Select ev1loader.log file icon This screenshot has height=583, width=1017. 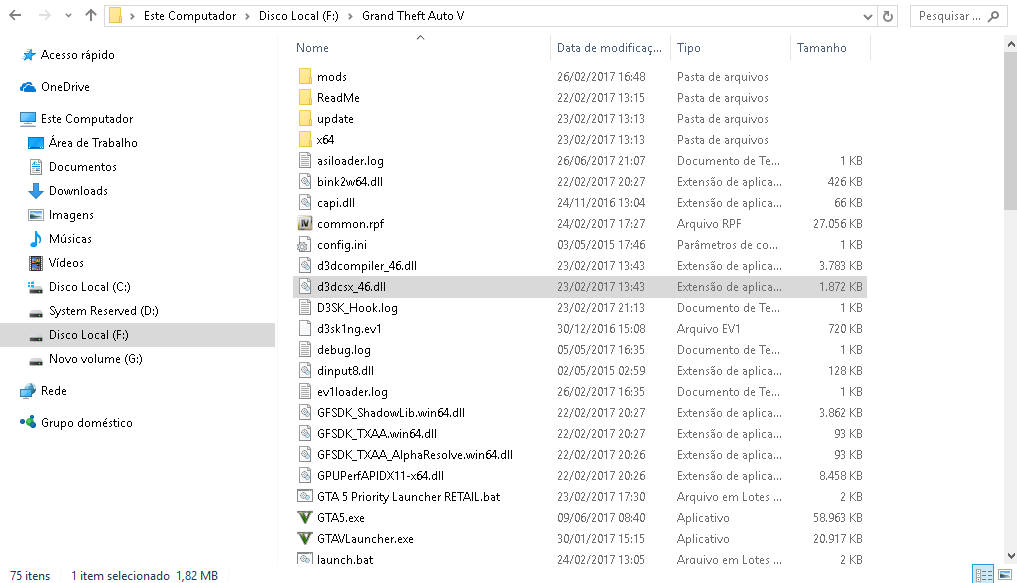click(x=305, y=392)
